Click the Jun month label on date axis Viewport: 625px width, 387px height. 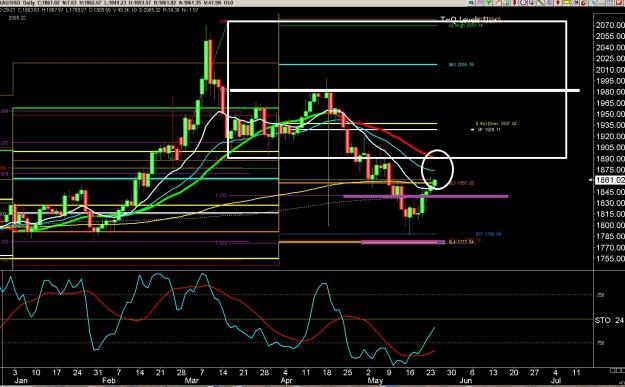point(466,380)
